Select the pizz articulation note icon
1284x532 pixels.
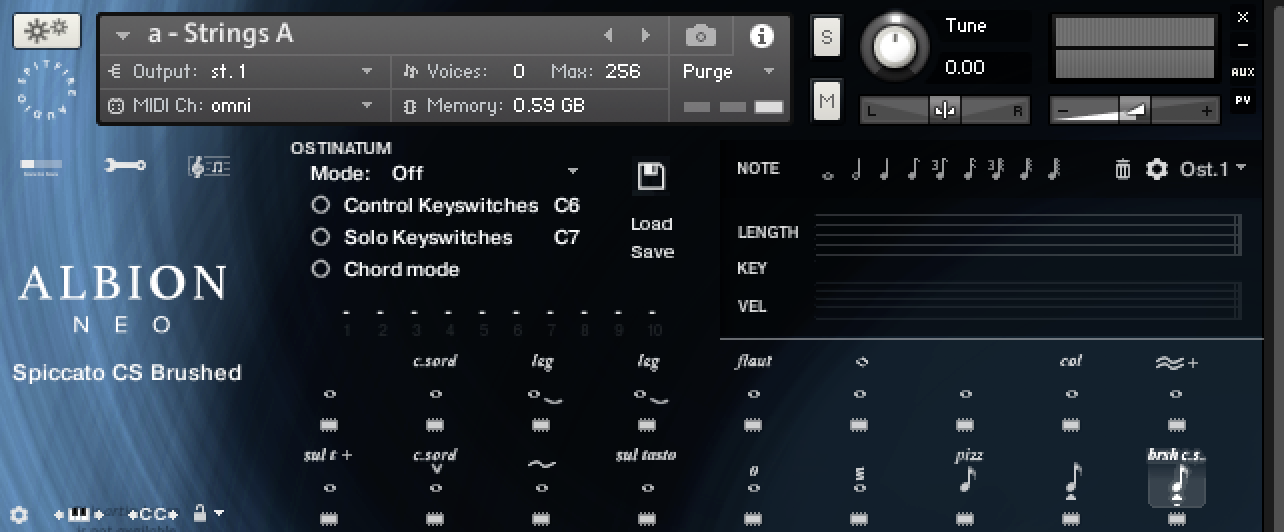tap(967, 481)
